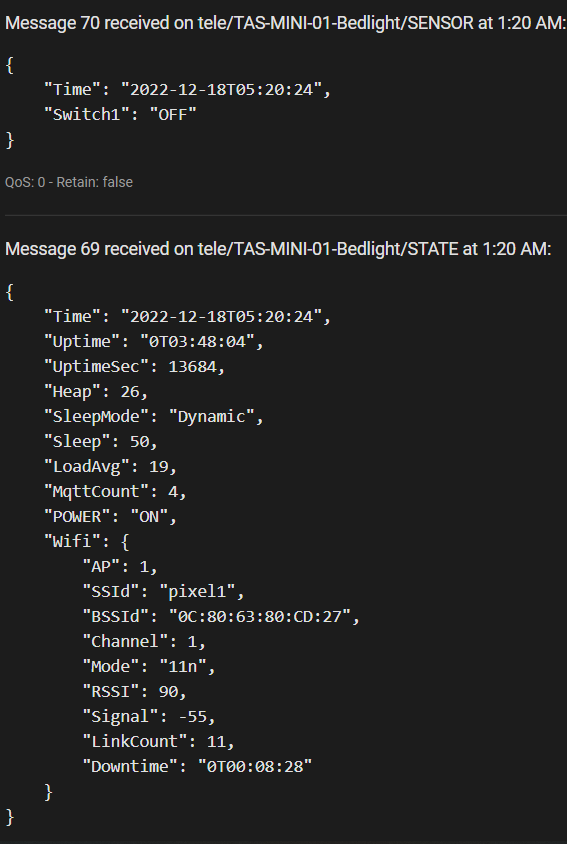Screen dimensions: 567x844
Task: Click the Uptime 0T03:48:04 line
Action: tap(153, 341)
